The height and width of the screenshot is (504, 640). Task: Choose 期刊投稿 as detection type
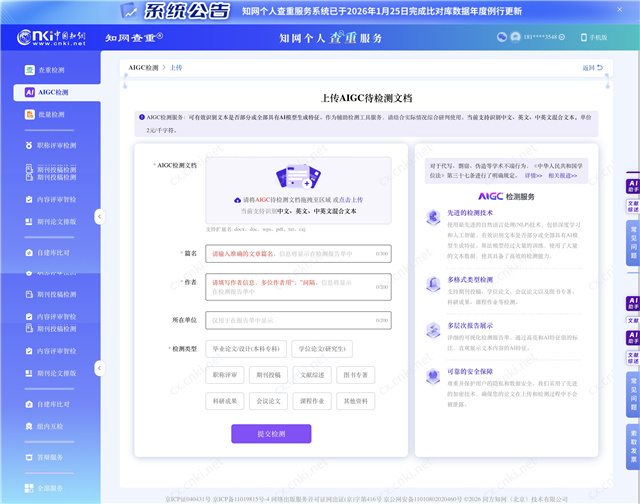coord(268,375)
